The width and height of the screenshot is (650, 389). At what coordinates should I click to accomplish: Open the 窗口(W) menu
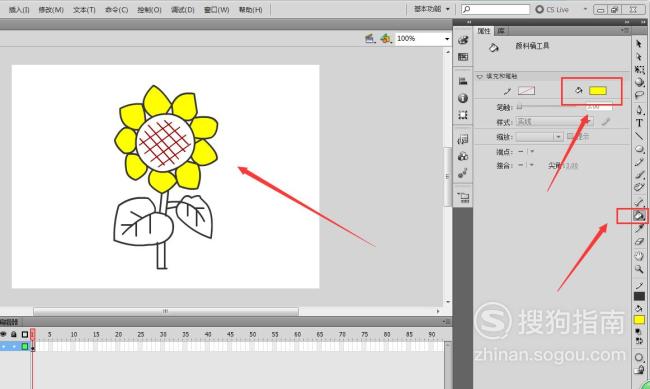(x=216, y=10)
